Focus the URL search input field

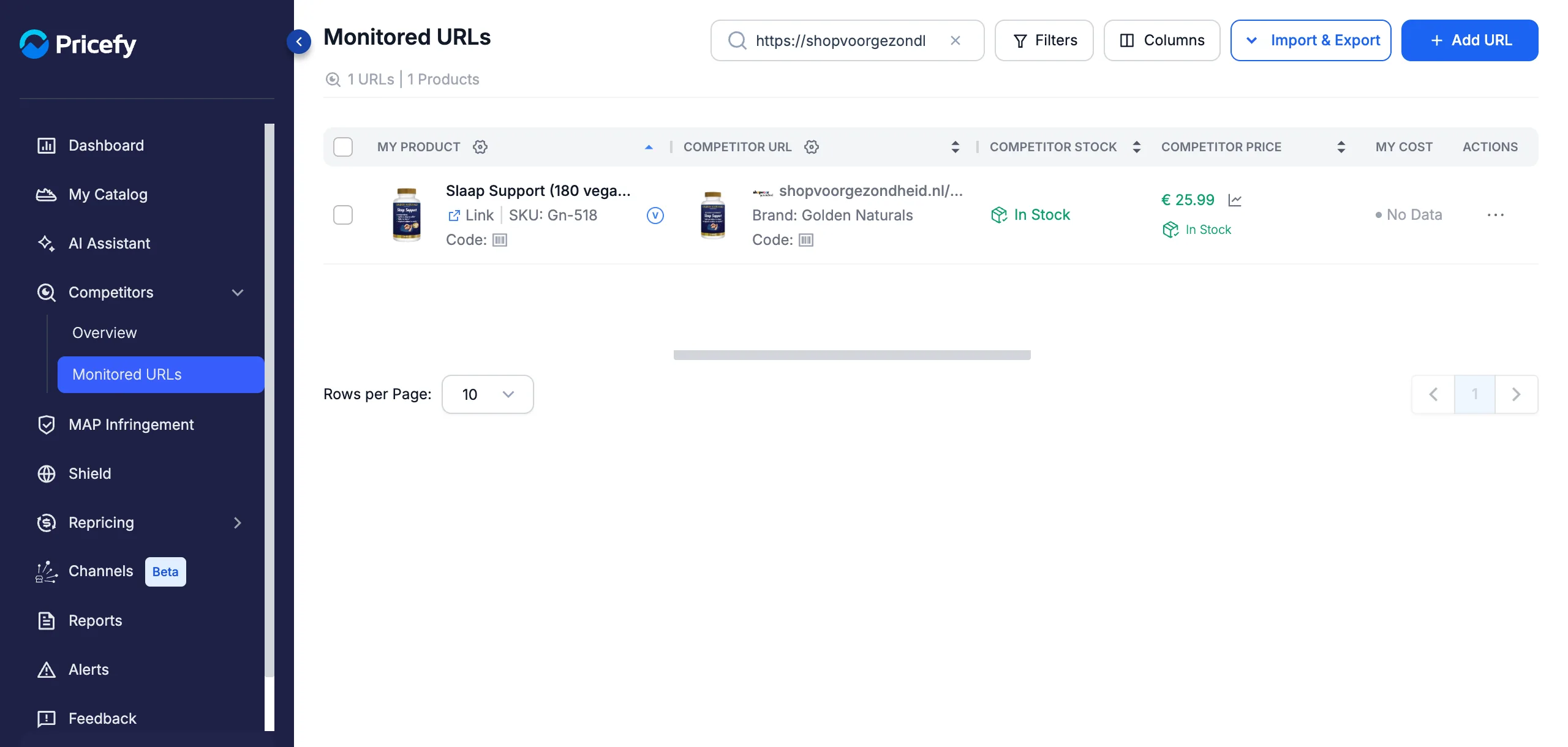(848, 40)
